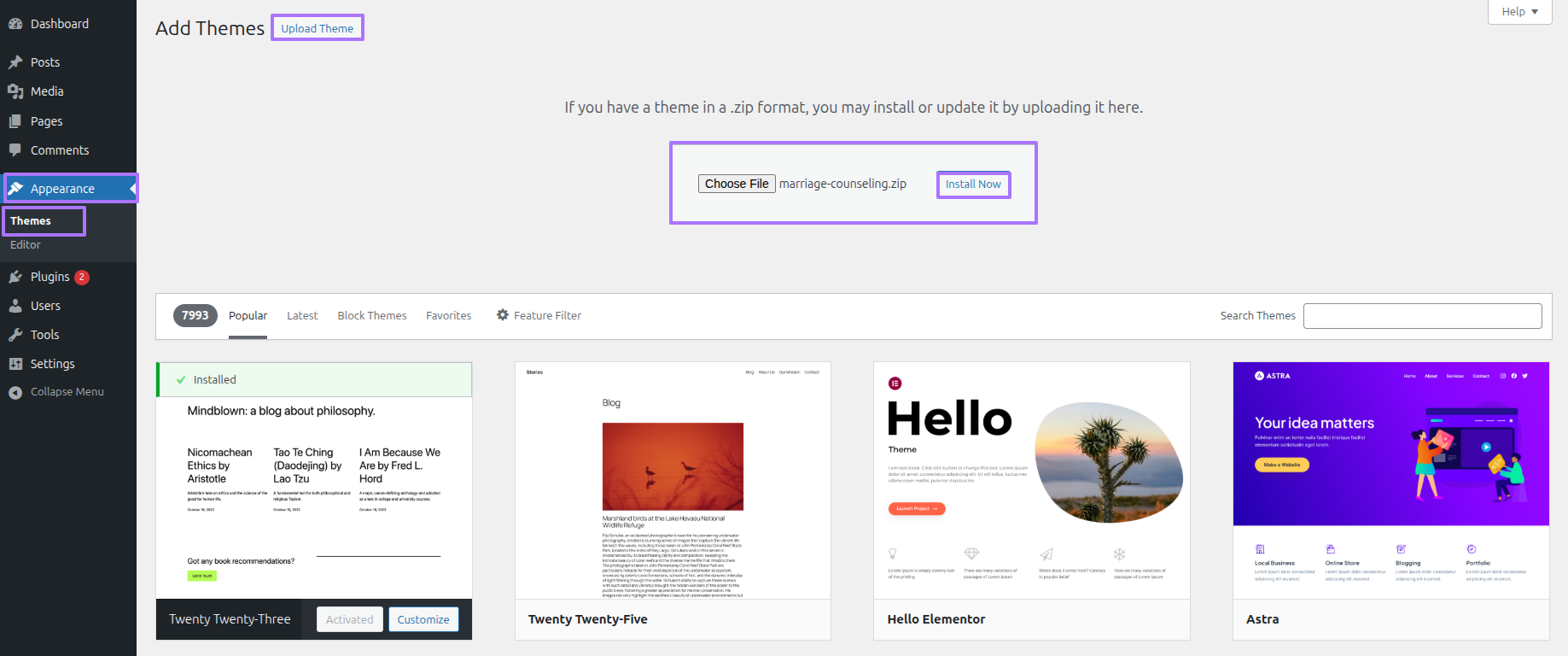Click the Users person icon

pyautogui.click(x=15, y=306)
